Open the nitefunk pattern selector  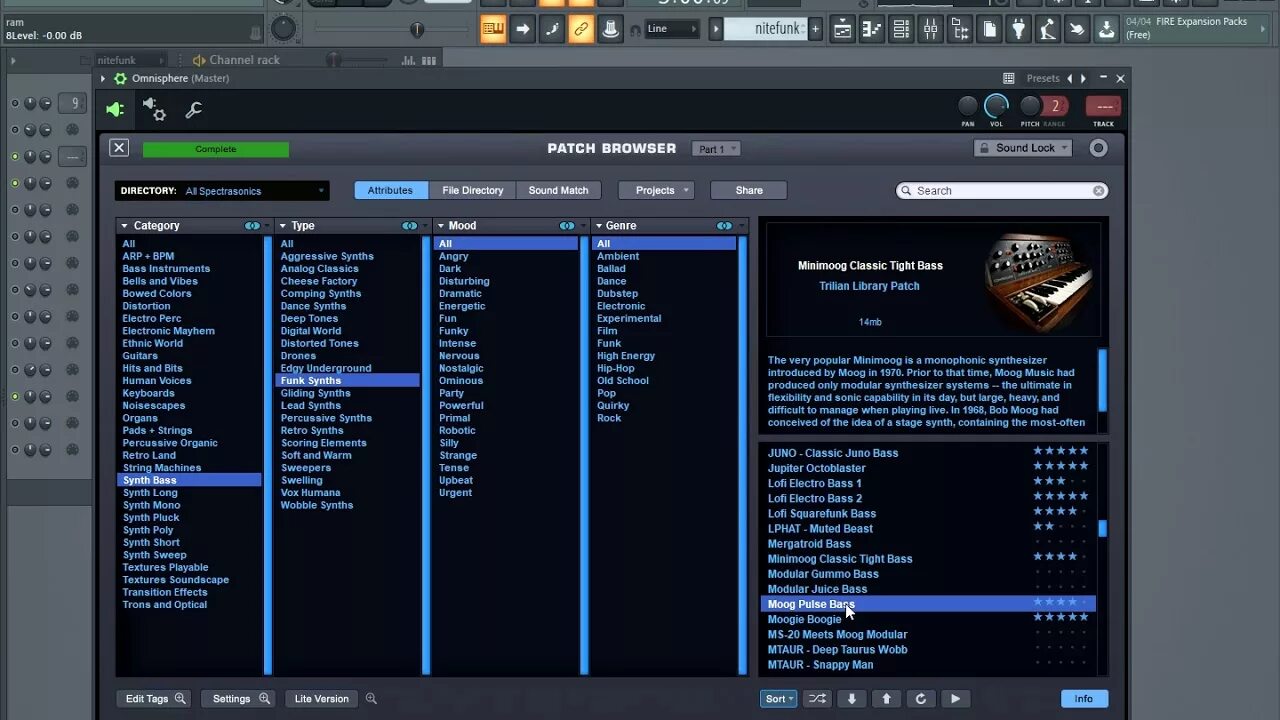(765, 29)
